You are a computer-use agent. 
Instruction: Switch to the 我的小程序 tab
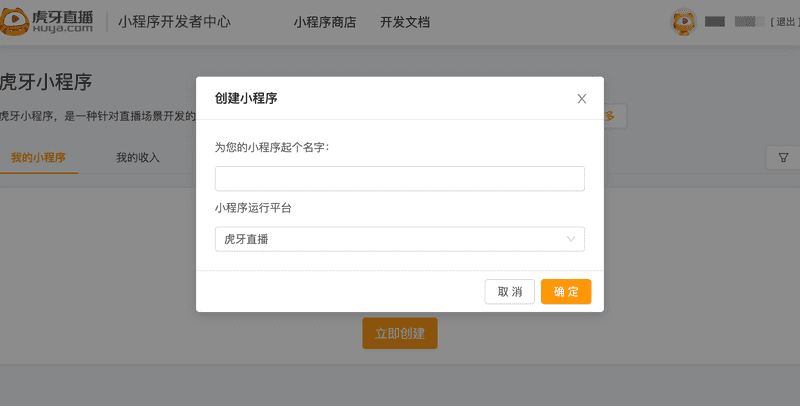(x=38, y=158)
